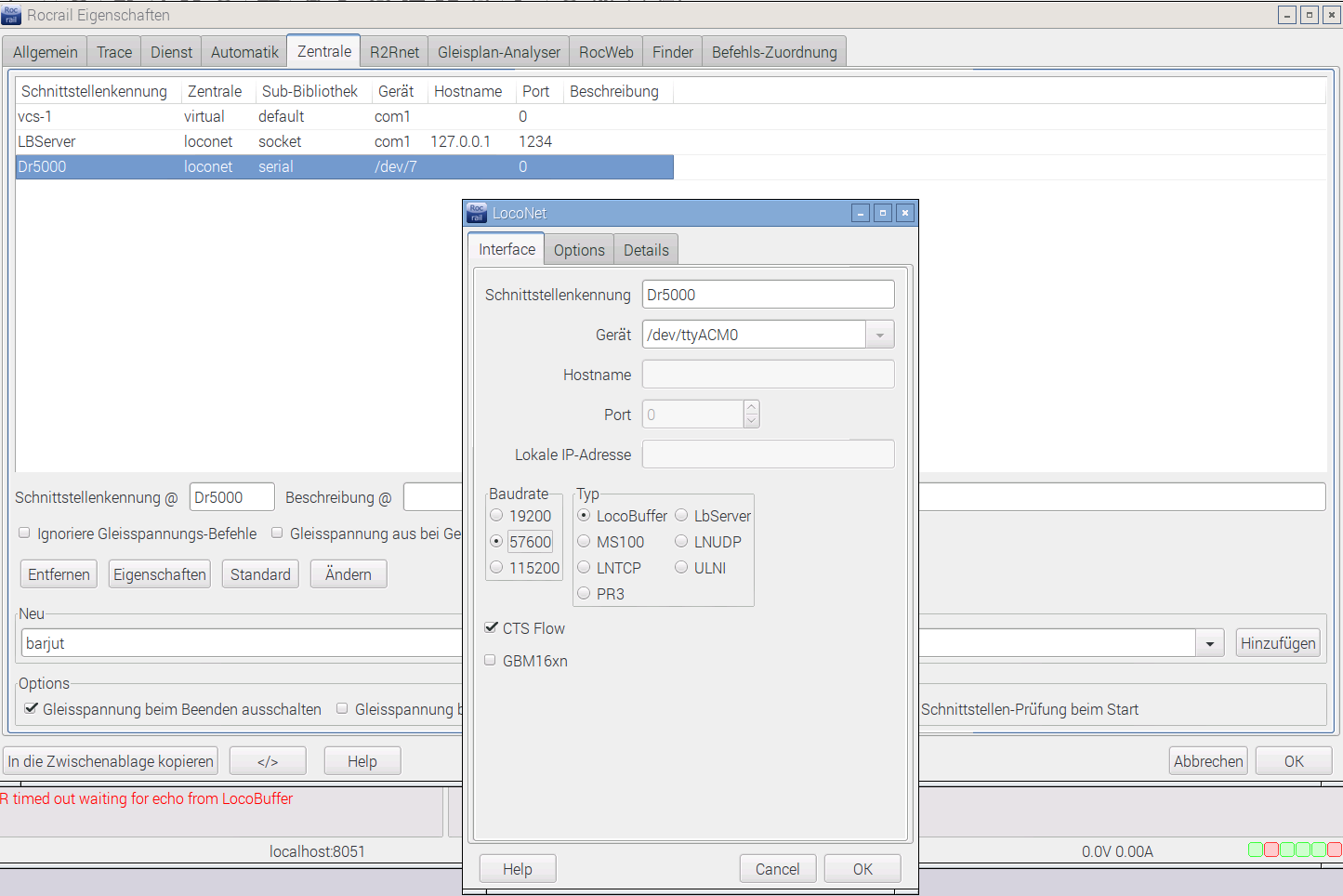Choose the 115200 baudrate
The height and width of the screenshot is (896, 1343).
tap(496, 567)
